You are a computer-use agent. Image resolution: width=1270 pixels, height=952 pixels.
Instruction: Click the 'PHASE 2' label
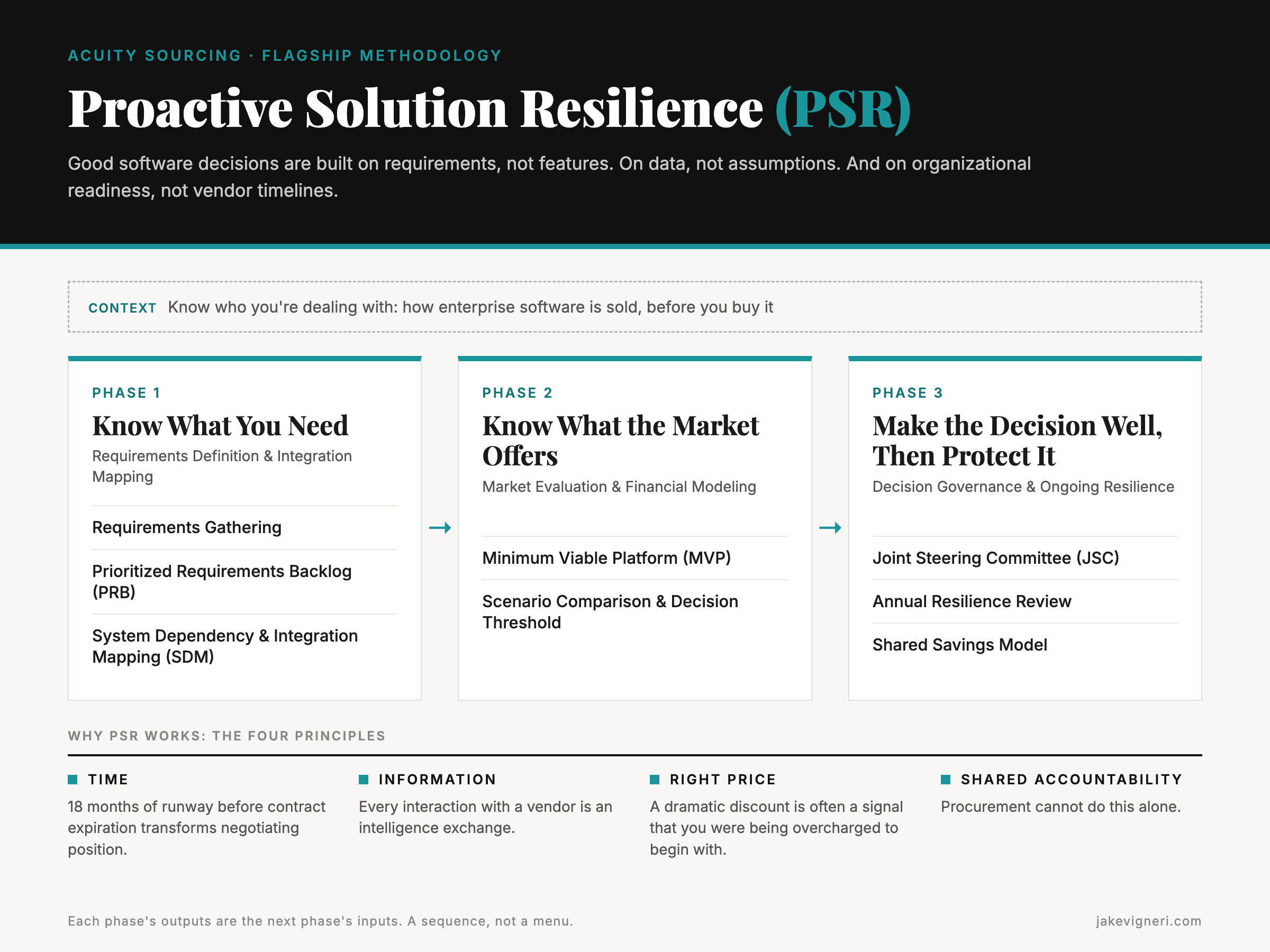point(518,393)
